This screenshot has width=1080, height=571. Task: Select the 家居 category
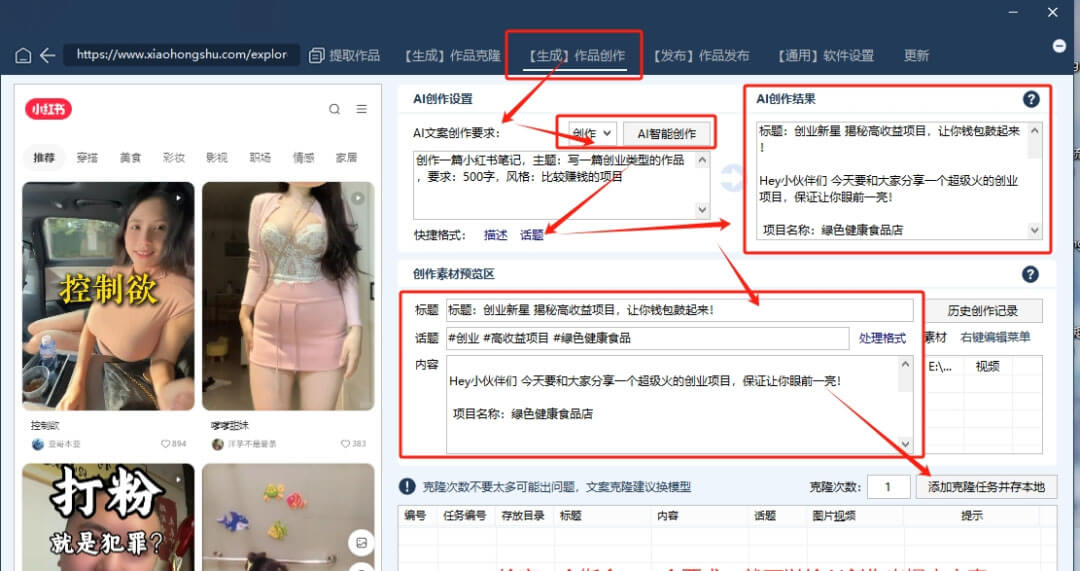(346, 158)
